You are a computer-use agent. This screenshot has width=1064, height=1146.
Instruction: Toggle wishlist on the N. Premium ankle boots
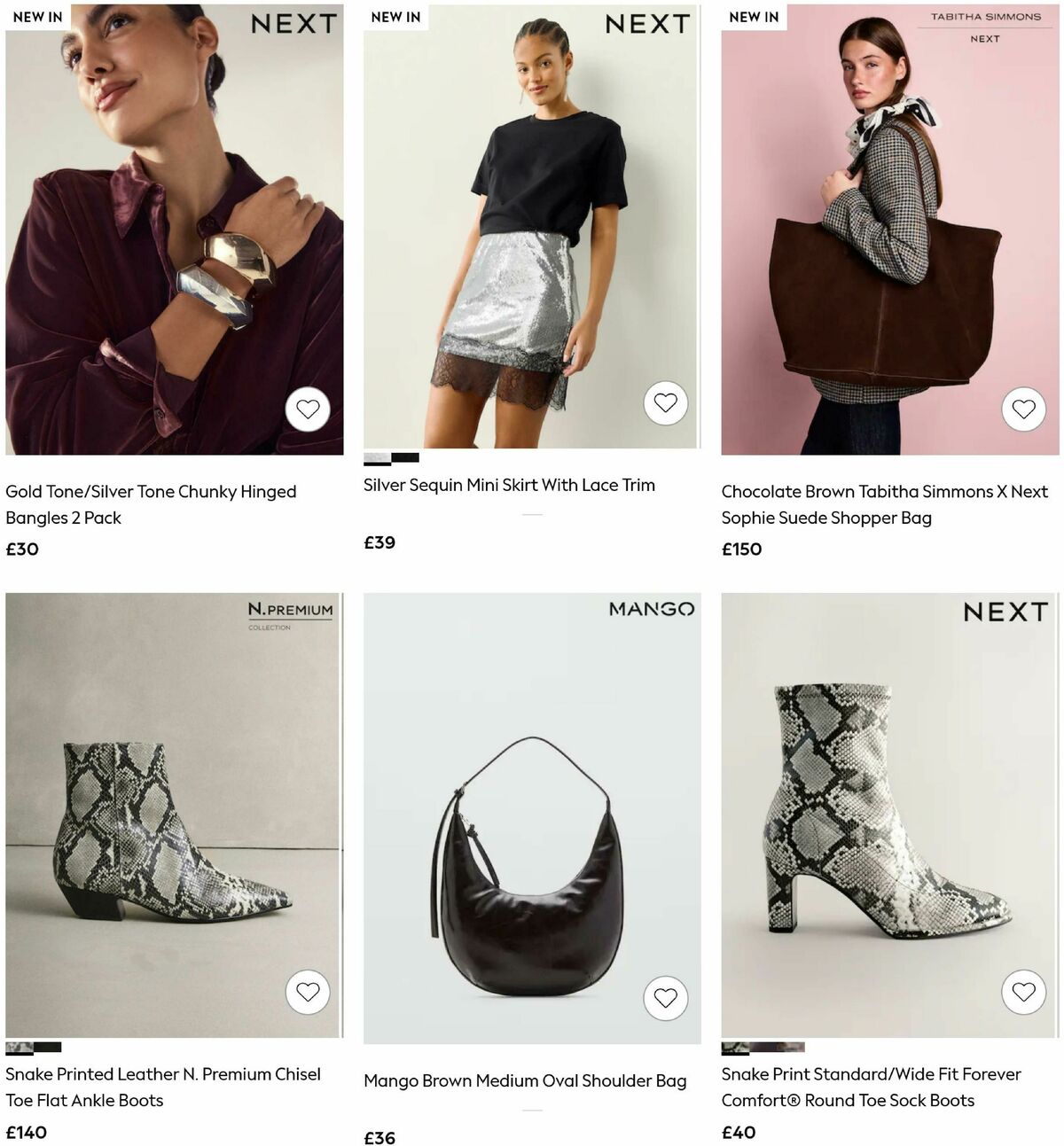(307, 993)
